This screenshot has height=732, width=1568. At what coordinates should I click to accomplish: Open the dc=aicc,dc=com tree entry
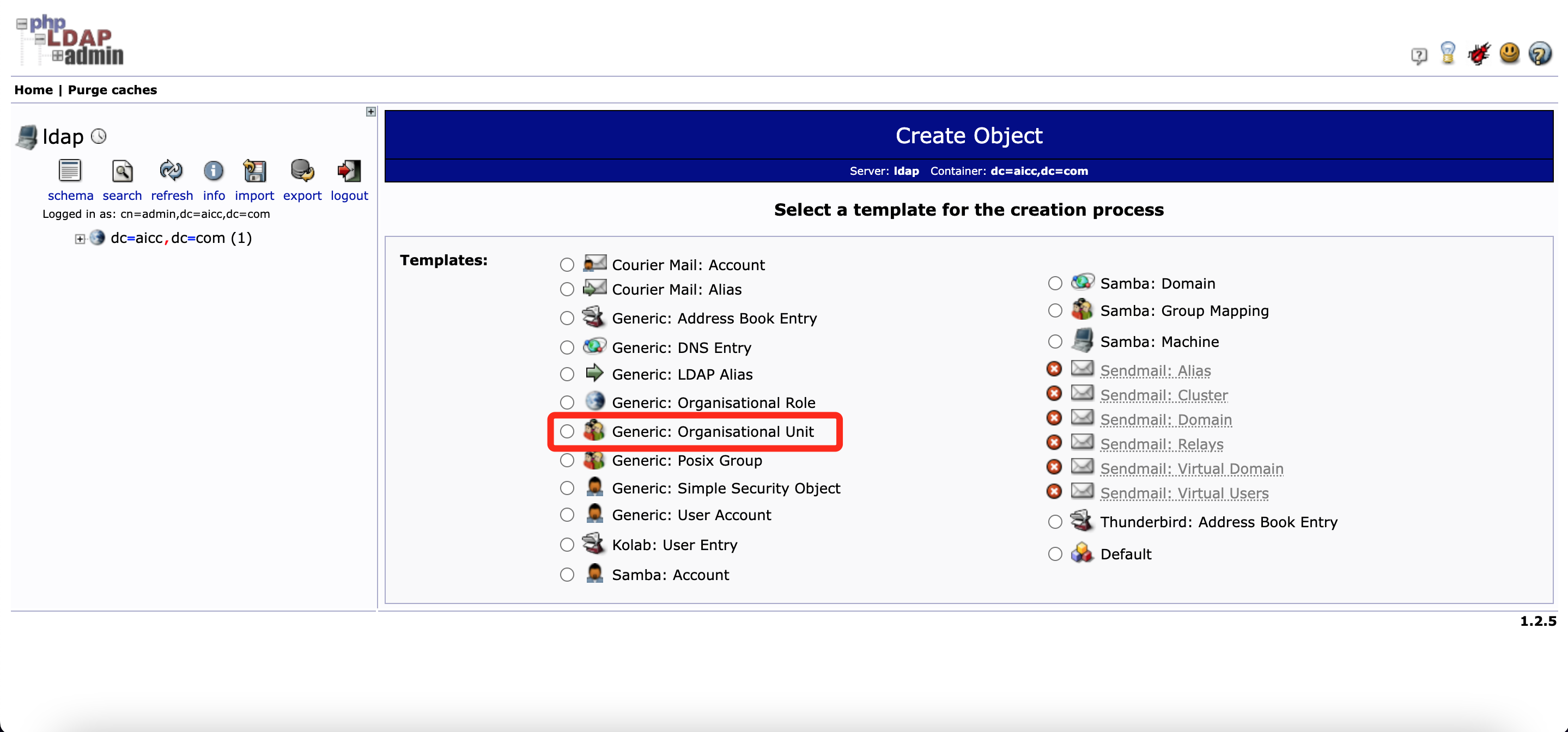click(x=168, y=238)
